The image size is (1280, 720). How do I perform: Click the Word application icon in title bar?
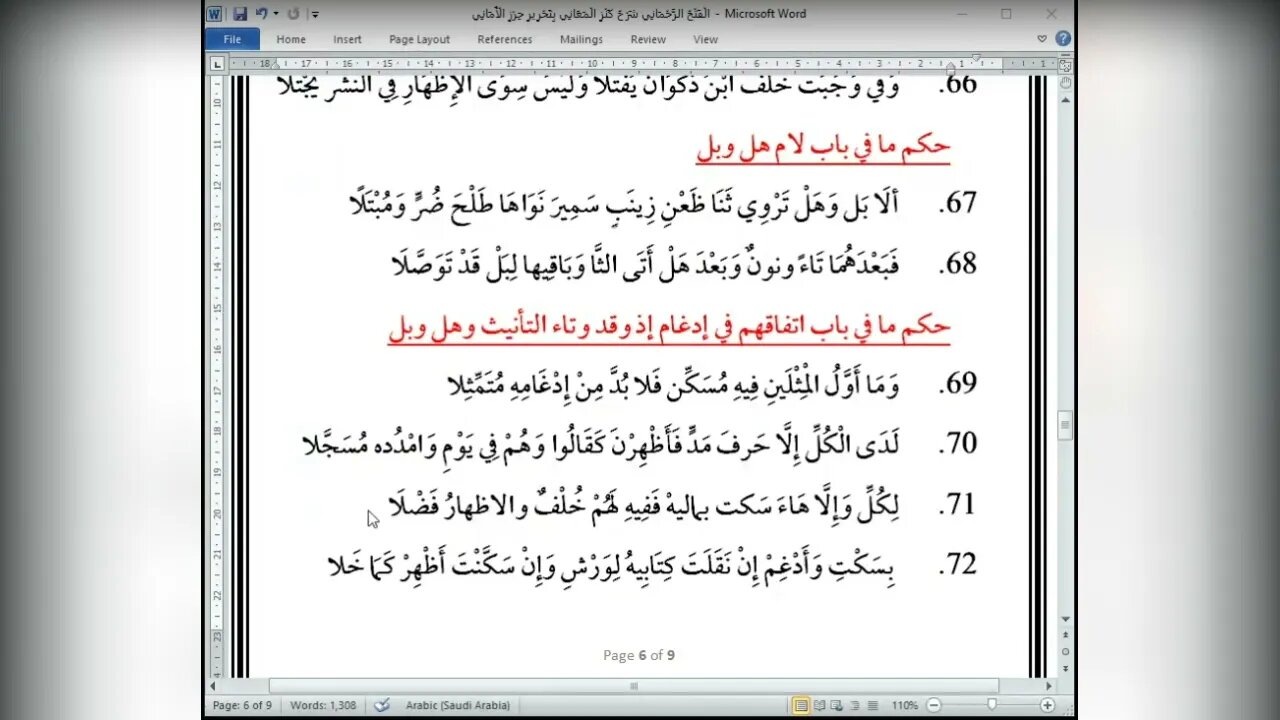215,14
